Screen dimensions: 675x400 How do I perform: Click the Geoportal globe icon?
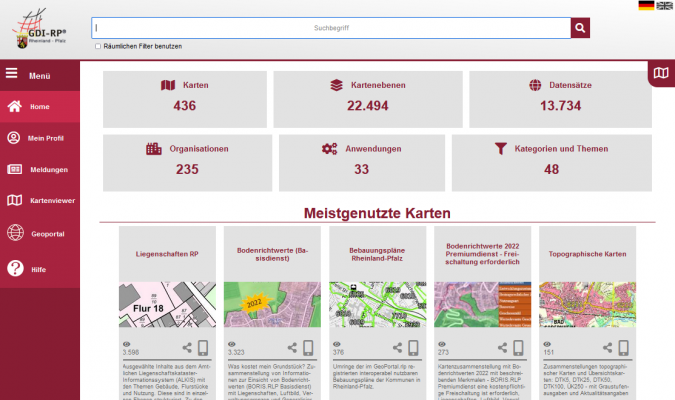click(x=15, y=233)
